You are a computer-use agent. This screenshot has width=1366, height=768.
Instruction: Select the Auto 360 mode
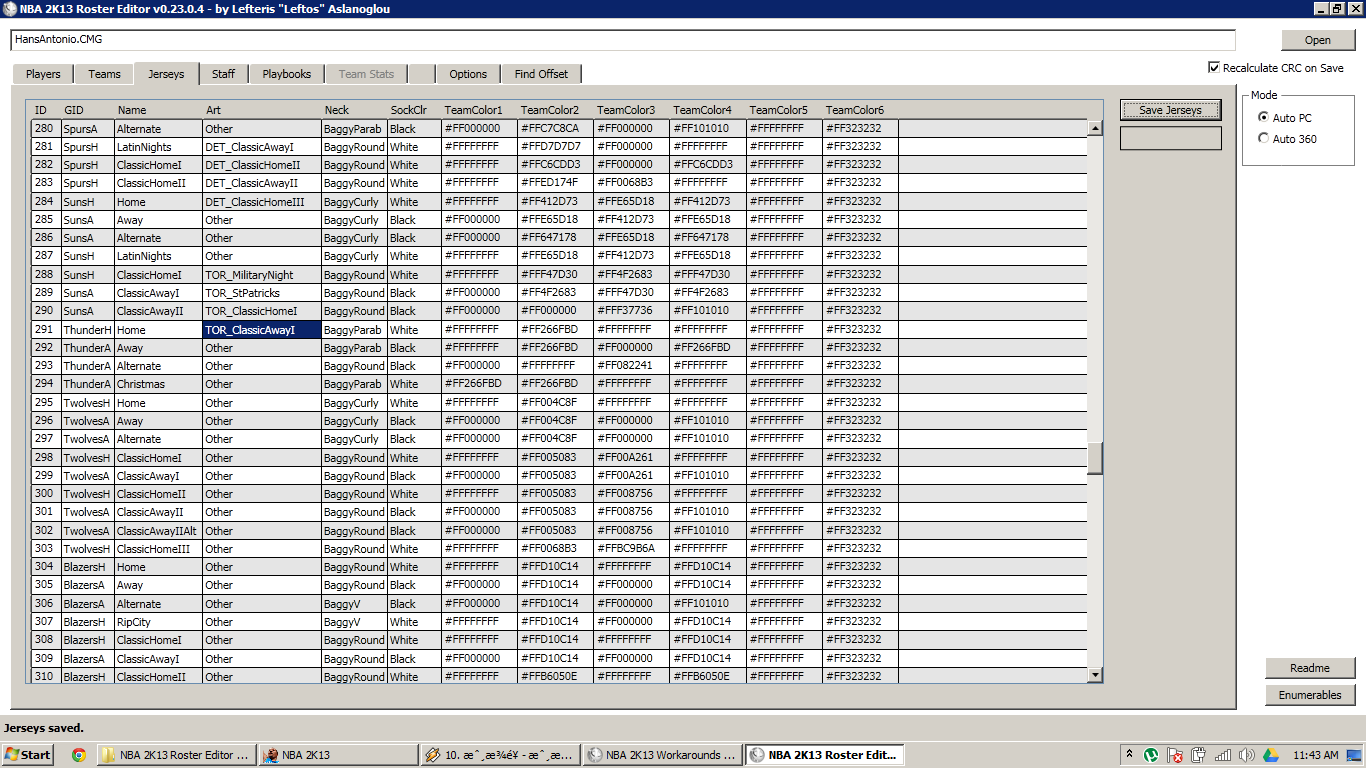point(1264,138)
